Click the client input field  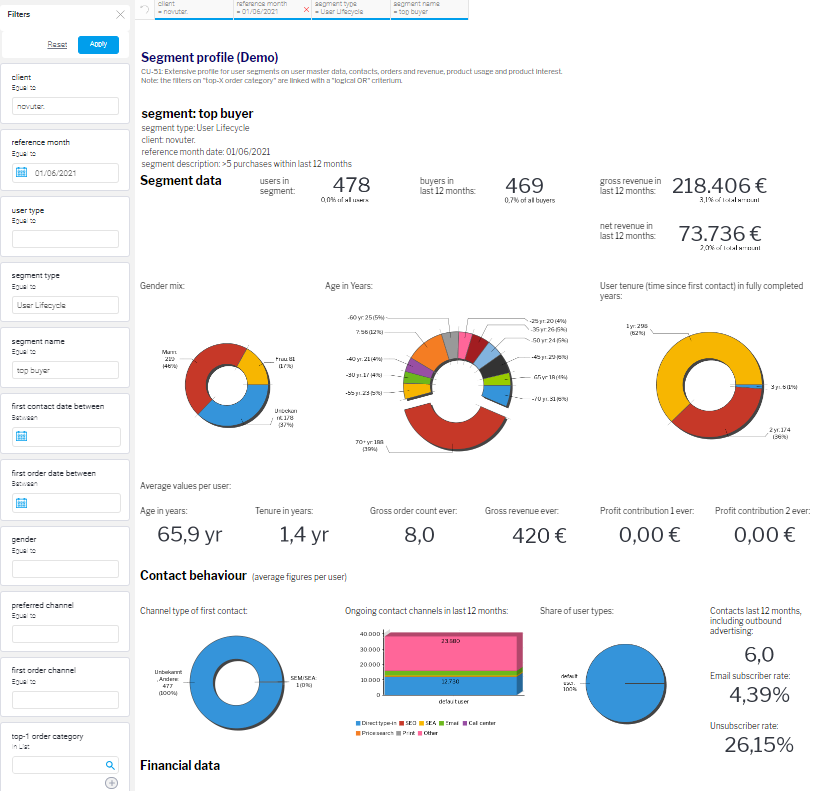click(65, 107)
